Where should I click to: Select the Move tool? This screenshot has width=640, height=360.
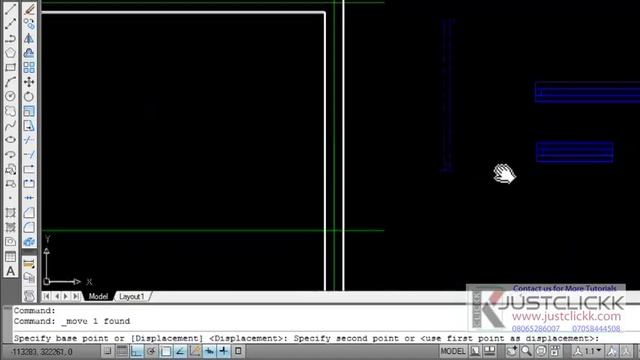[x=29, y=82]
